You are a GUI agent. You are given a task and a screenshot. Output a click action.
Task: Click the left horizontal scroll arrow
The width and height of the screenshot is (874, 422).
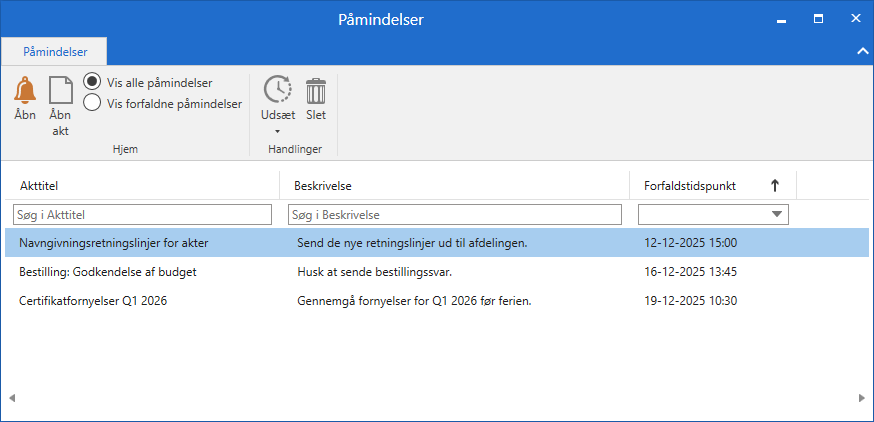[12, 398]
